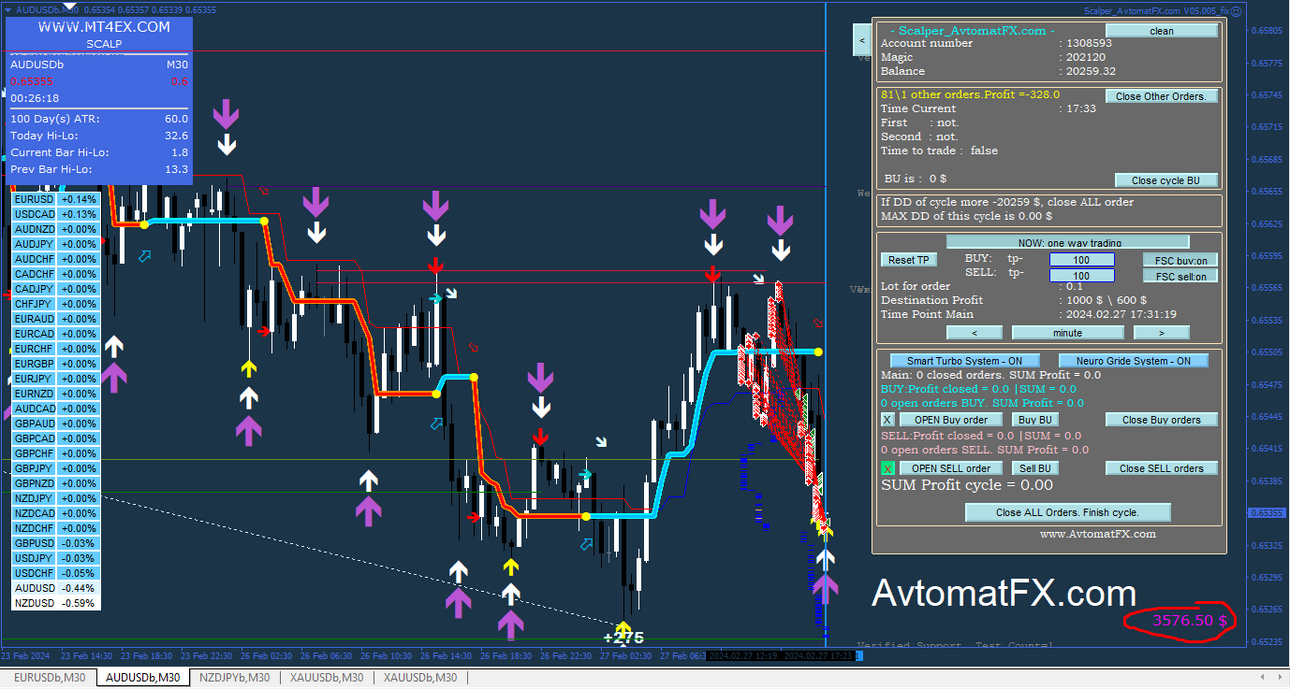Viewport: 1290px width, 689px height.
Task: Step Time Point back with < button
Action: click(974, 332)
